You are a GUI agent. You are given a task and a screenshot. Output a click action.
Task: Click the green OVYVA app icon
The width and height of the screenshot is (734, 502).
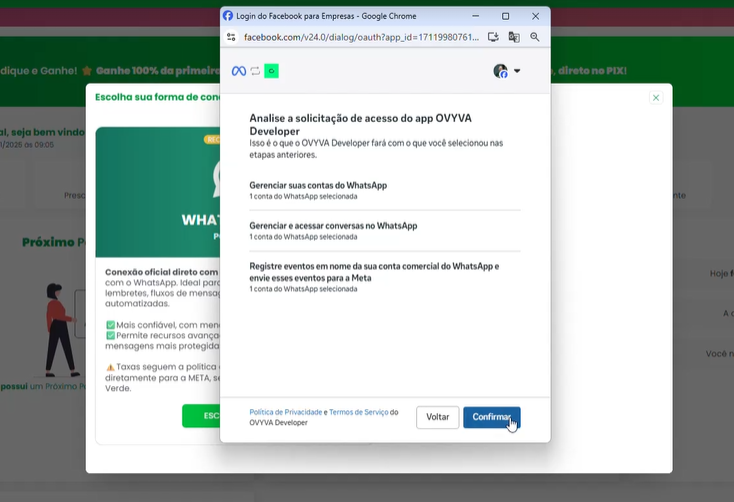(x=271, y=71)
